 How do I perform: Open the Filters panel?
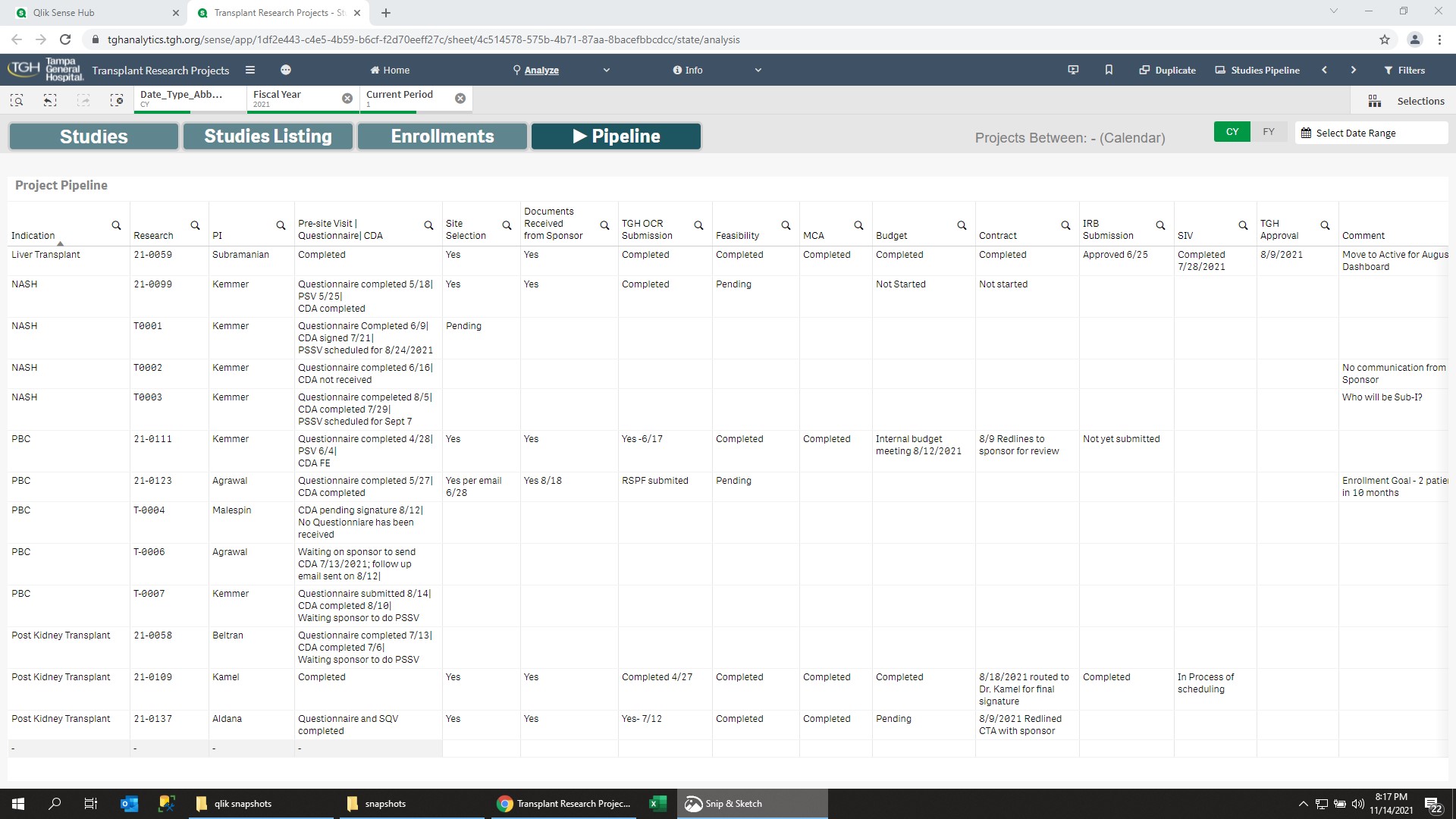[1404, 69]
